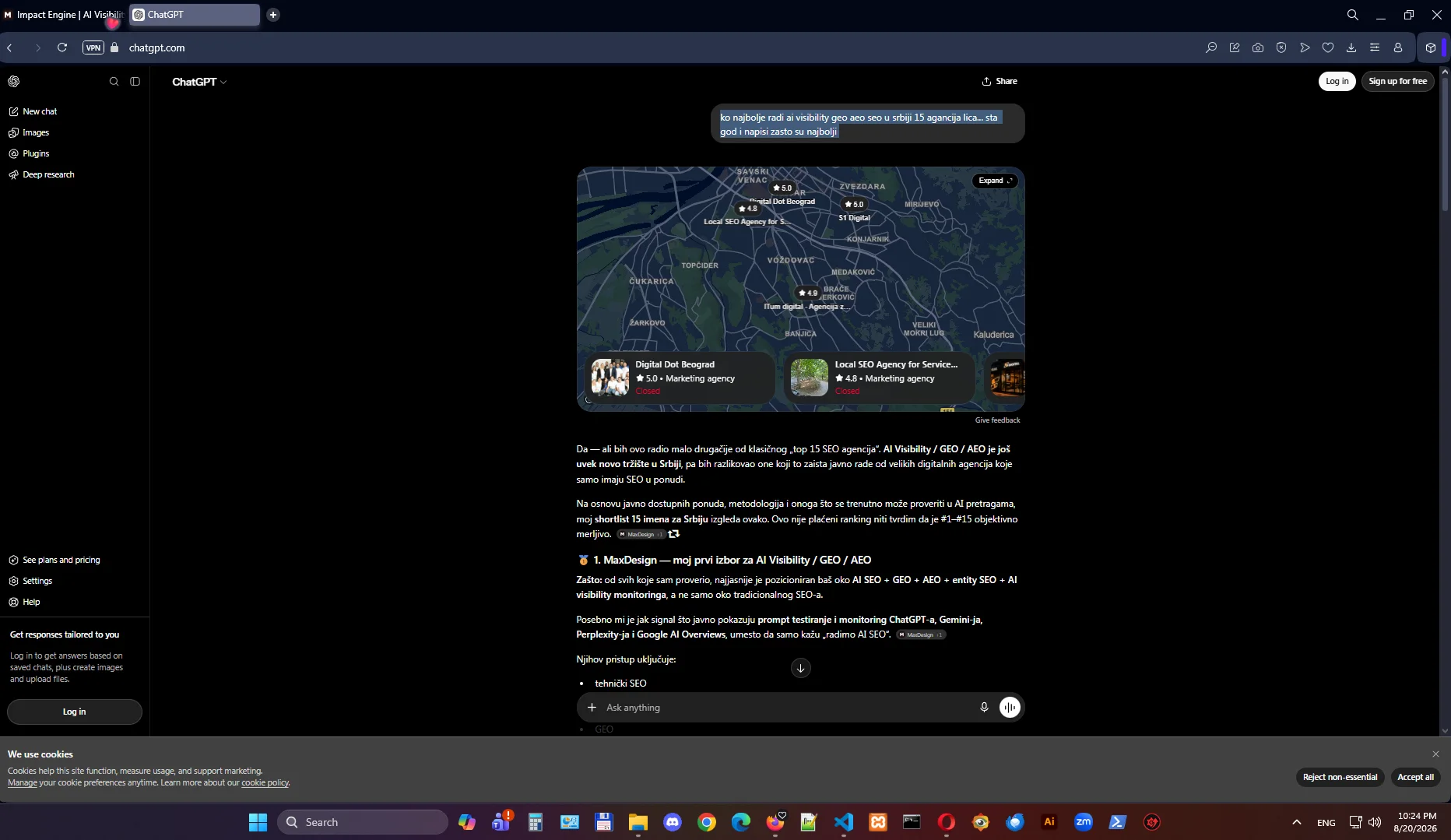Open the tab search magnifier in the title bar
The width and height of the screenshot is (1451, 840).
[1353, 15]
